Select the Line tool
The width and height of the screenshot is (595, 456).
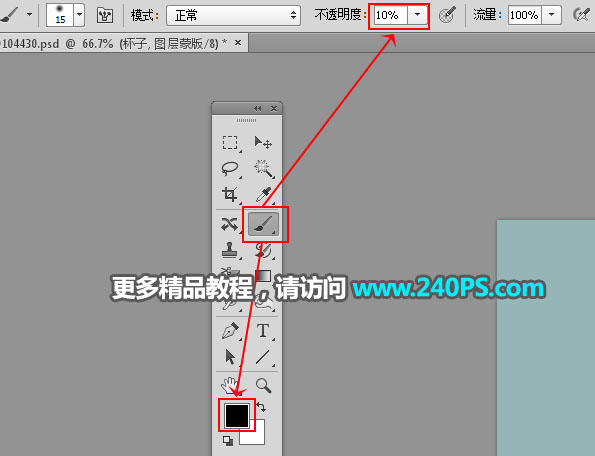263,357
